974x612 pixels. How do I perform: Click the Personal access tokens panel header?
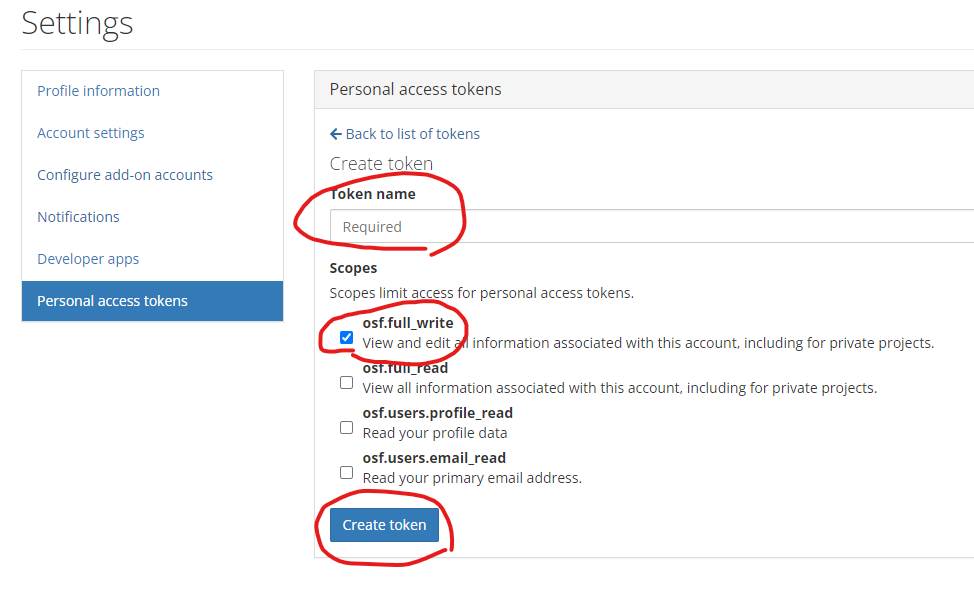416,89
